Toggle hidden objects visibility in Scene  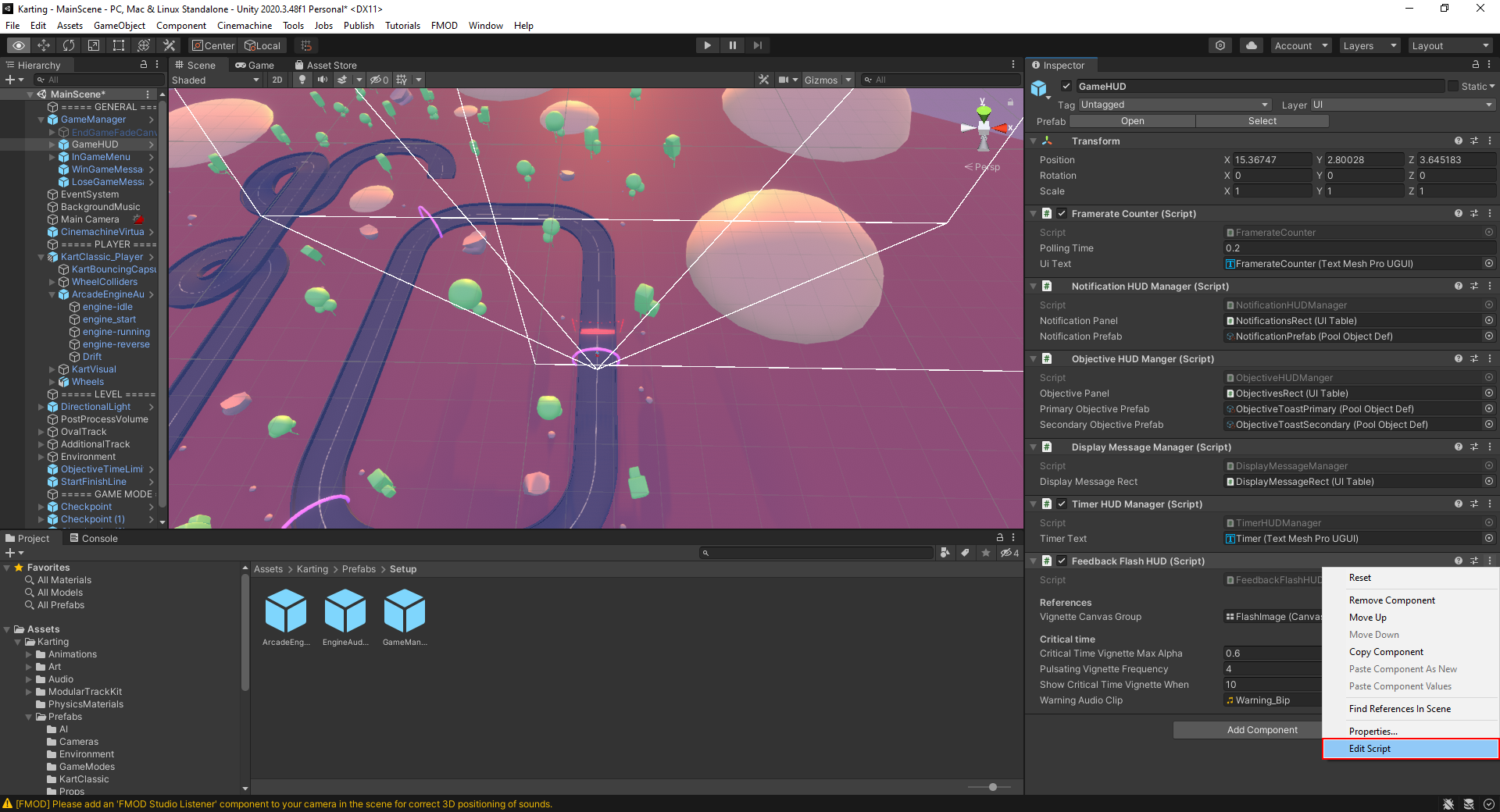379,80
